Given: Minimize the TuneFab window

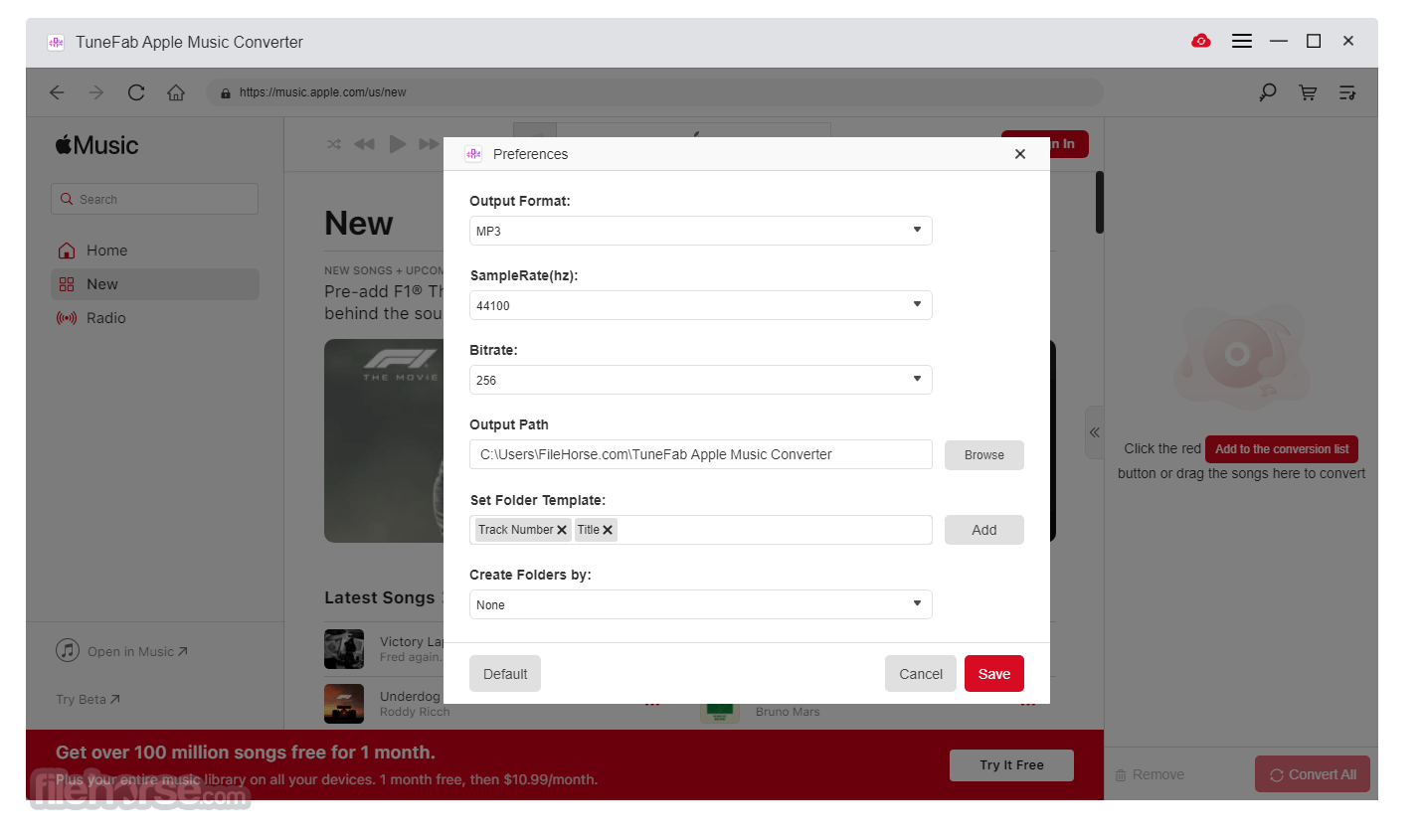Looking at the screenshot, I should pyautogui.click(x=1279, y=41).
